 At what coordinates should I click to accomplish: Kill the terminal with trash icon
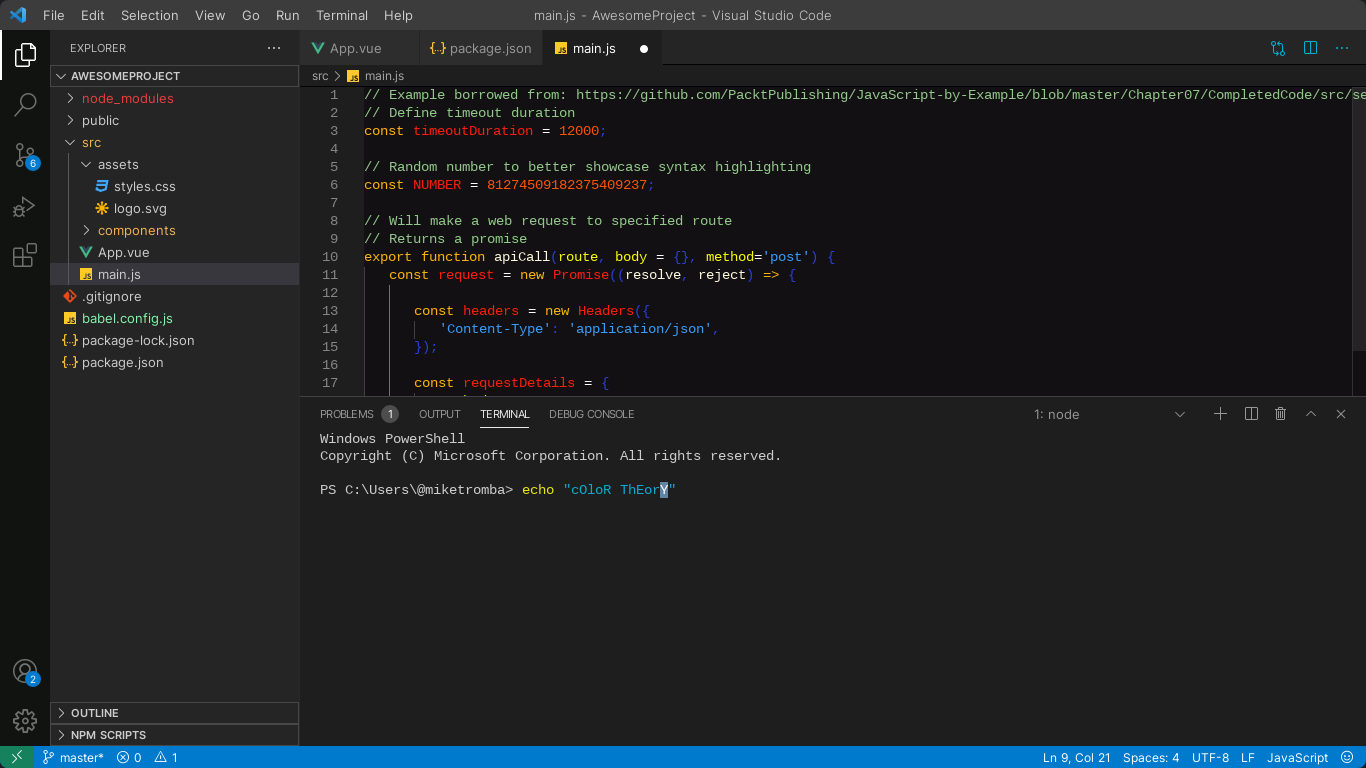(x=1280, y=414)
